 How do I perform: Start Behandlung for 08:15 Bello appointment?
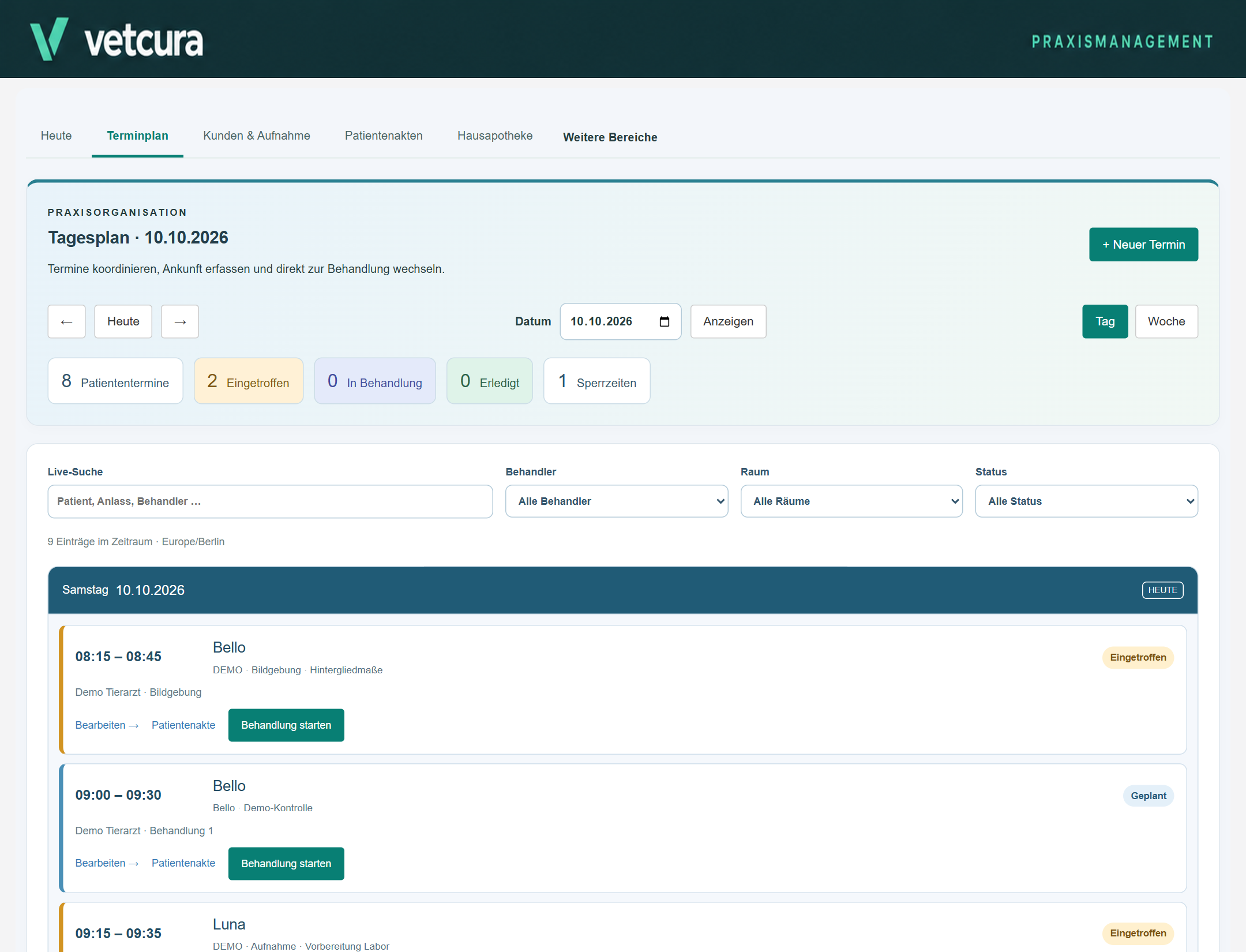tap(286, 725)
